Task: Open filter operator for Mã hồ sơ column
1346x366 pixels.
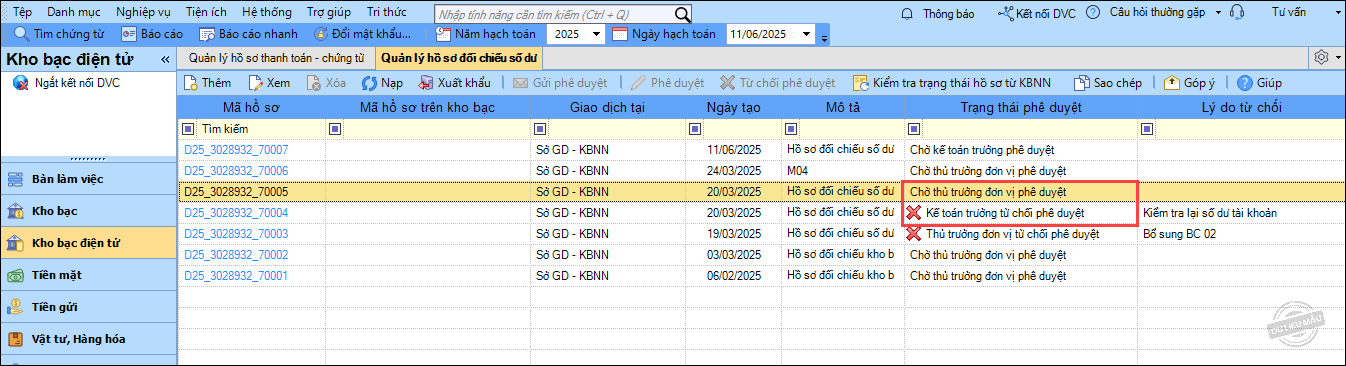Action: (189, 129)
